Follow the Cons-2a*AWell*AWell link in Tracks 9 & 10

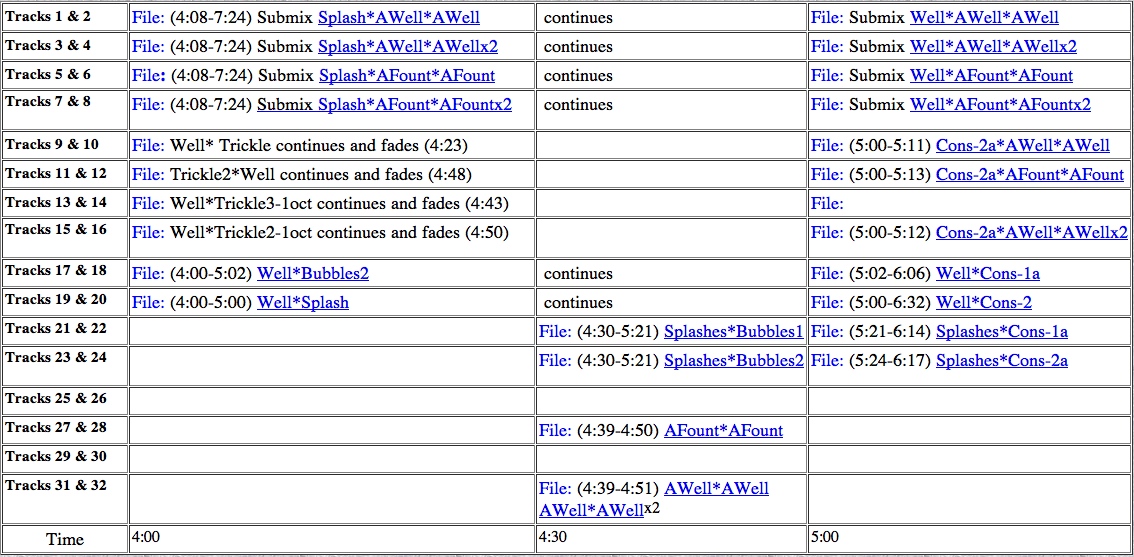1022,145
